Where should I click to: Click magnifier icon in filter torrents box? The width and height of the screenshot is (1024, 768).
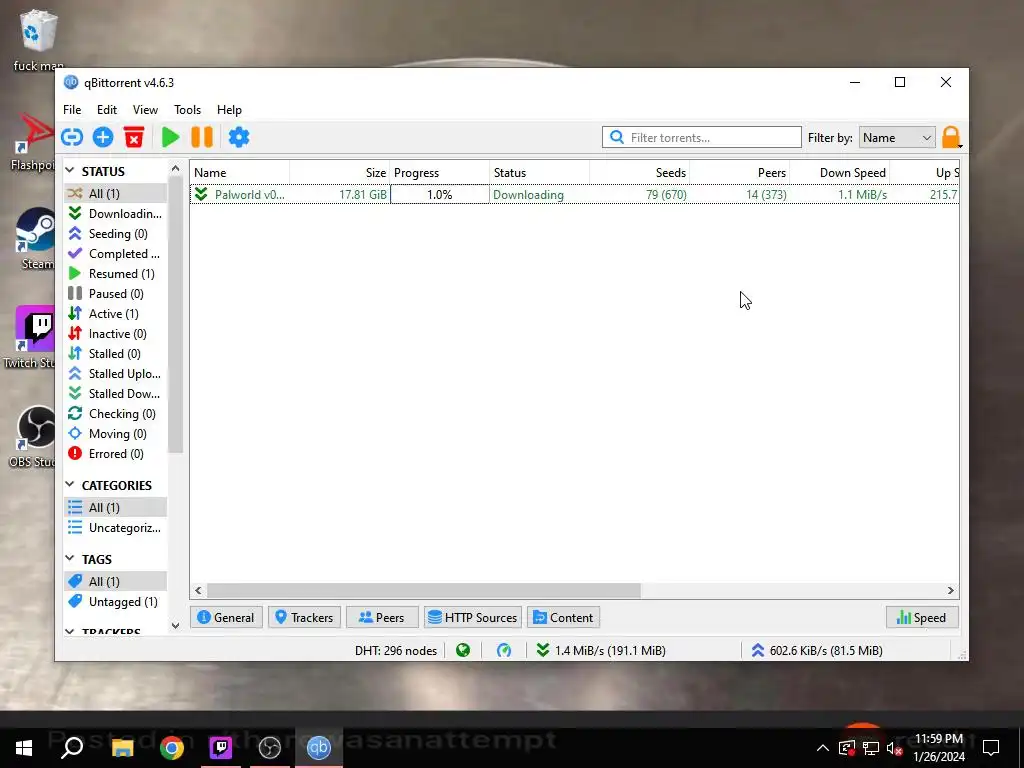(x=616, y=137)
